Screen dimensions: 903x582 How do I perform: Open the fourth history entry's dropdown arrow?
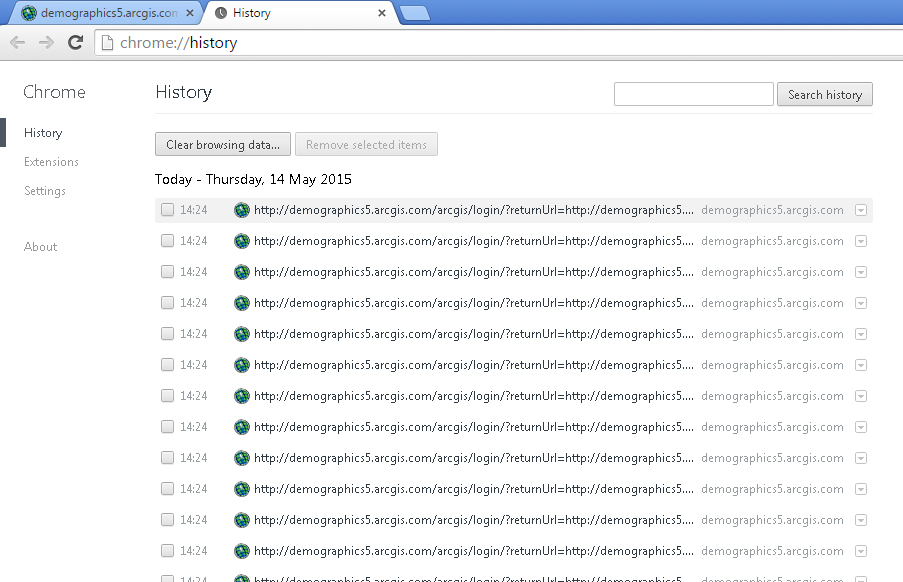861,303
